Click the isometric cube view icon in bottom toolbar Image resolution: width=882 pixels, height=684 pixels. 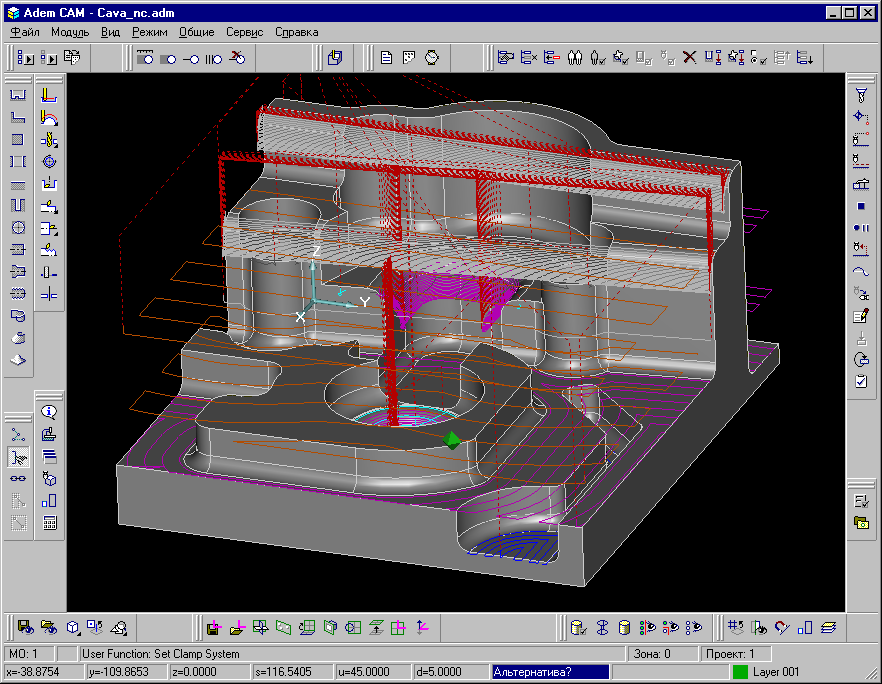73,627
